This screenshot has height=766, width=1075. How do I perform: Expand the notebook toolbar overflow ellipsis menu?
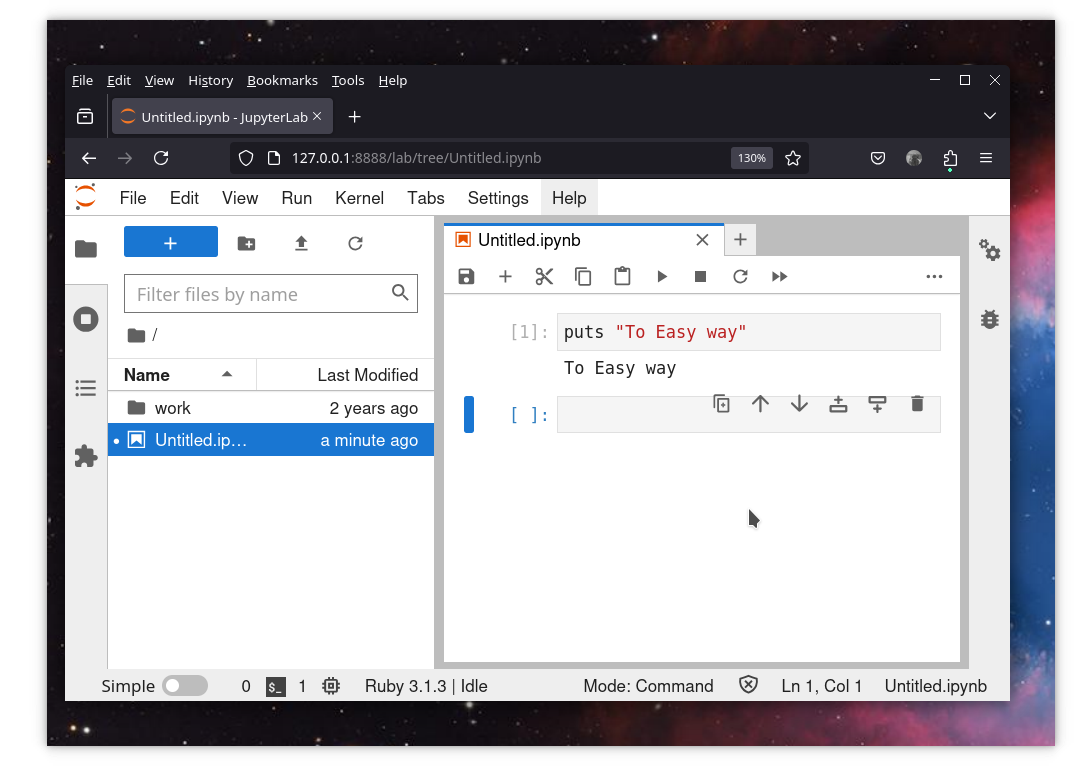tap(934, 277)
